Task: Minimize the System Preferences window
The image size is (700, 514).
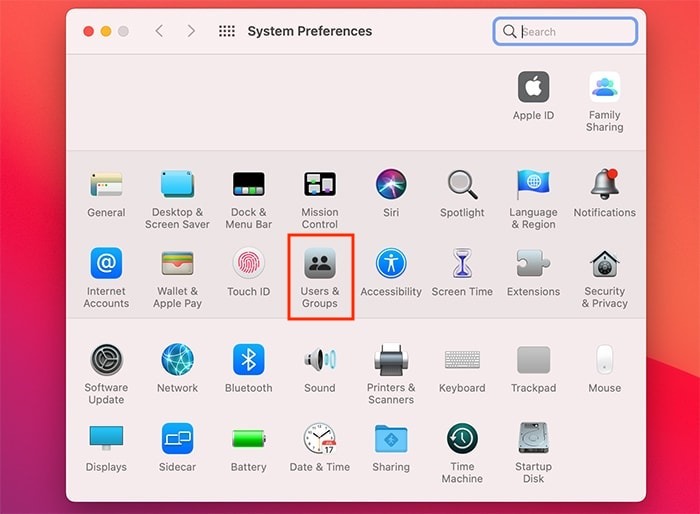Action: click(x=106, y=31)
